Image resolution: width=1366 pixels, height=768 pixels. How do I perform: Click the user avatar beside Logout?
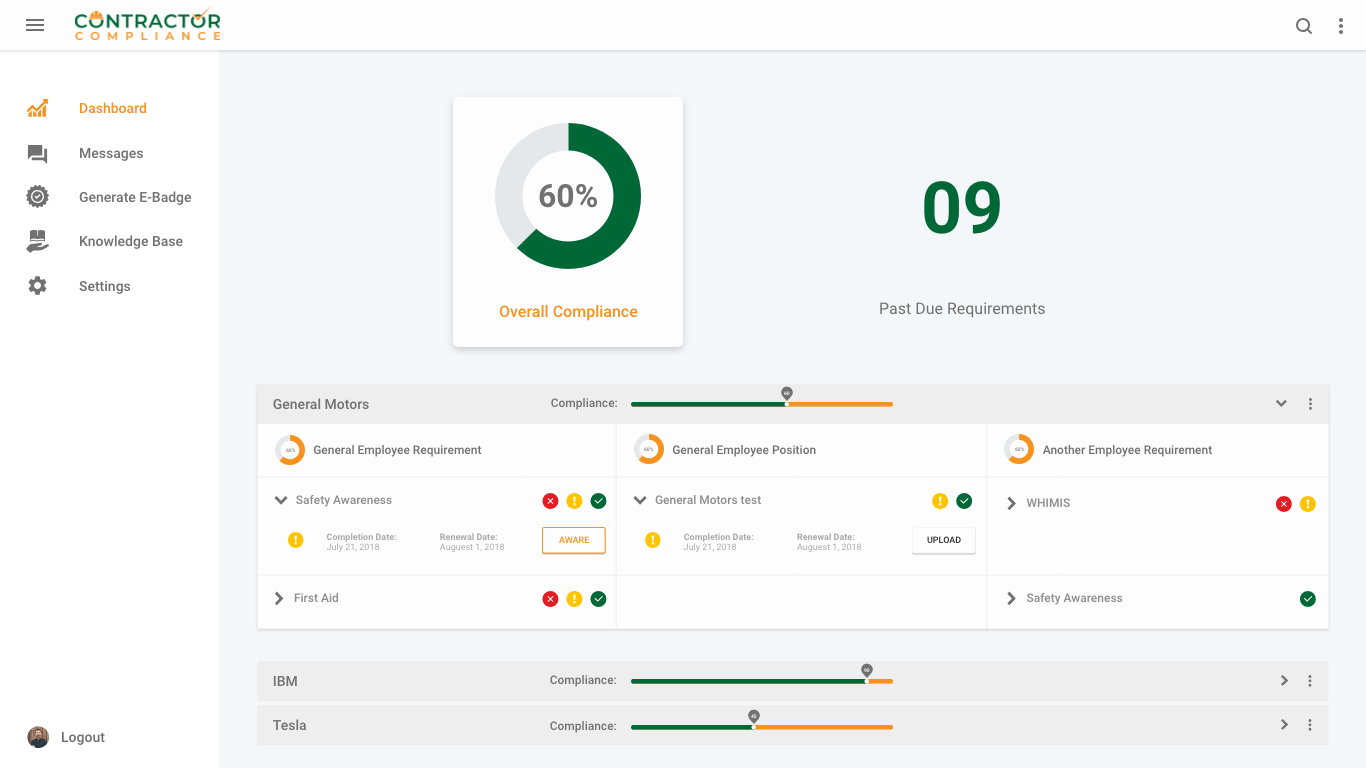38,737
